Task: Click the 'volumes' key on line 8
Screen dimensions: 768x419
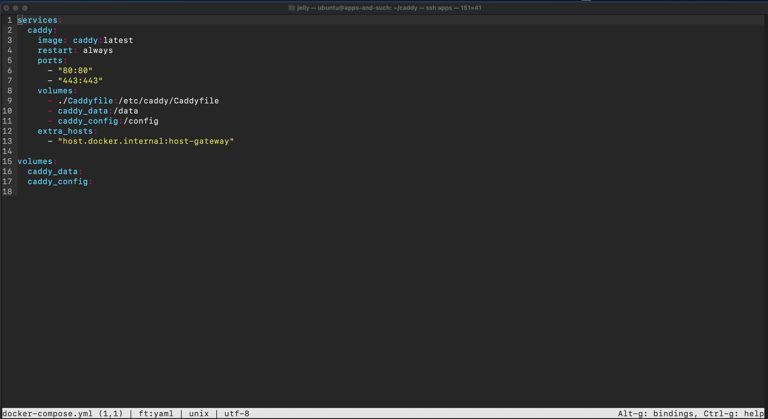Action: coord(55,91)
